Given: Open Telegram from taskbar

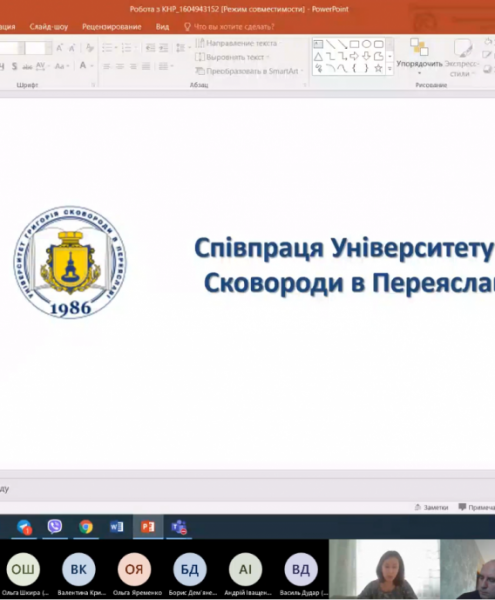Looking at the screenshot, I should (x=24, y=527).
